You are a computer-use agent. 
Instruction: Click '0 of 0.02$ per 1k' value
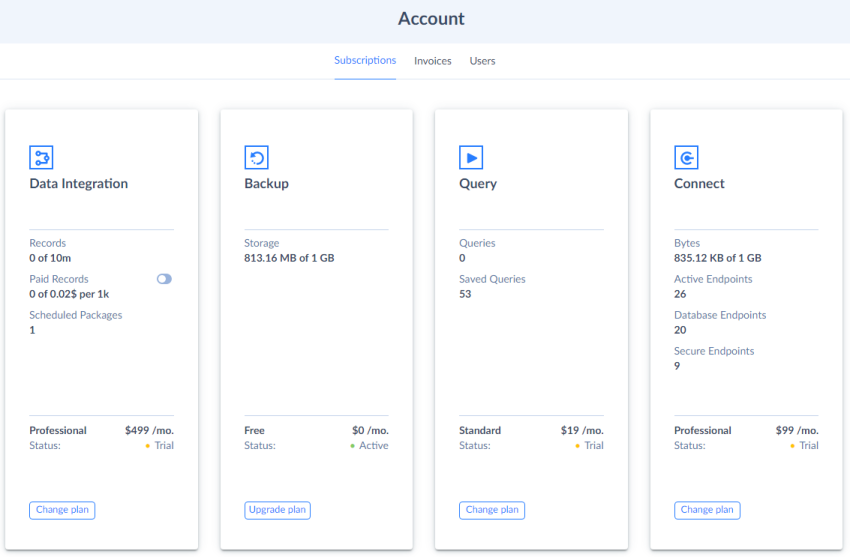tap(69, 294)
